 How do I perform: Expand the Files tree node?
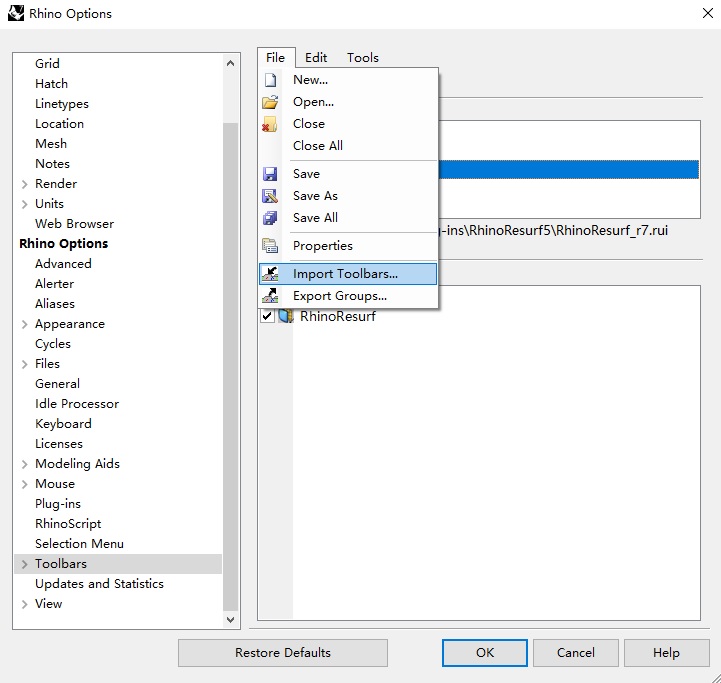[x=24, y=364]
